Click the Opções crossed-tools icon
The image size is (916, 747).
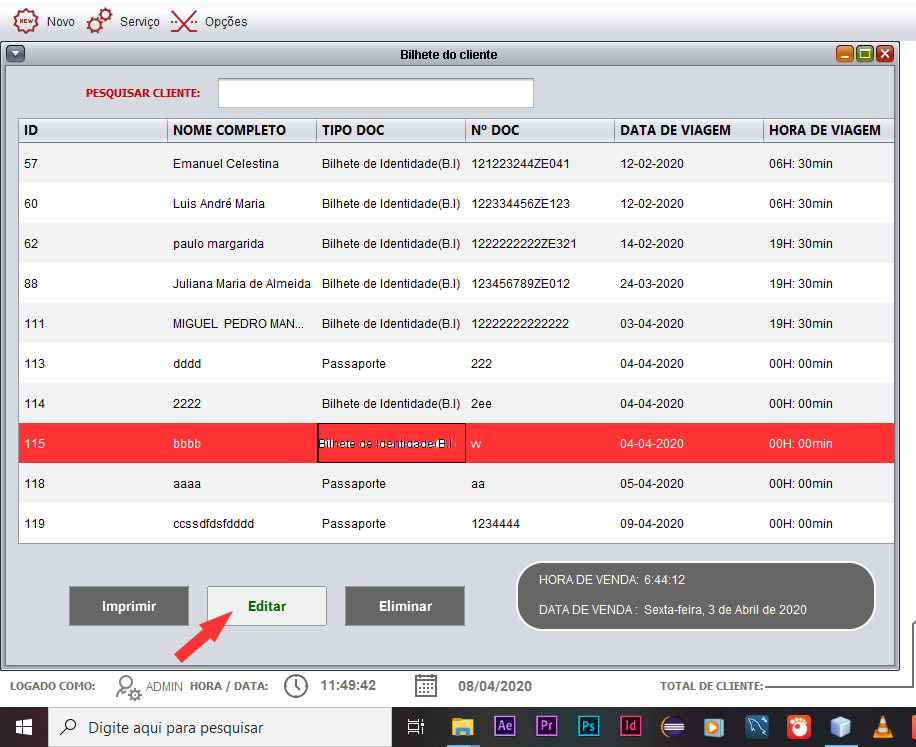(x=184, y=22)
